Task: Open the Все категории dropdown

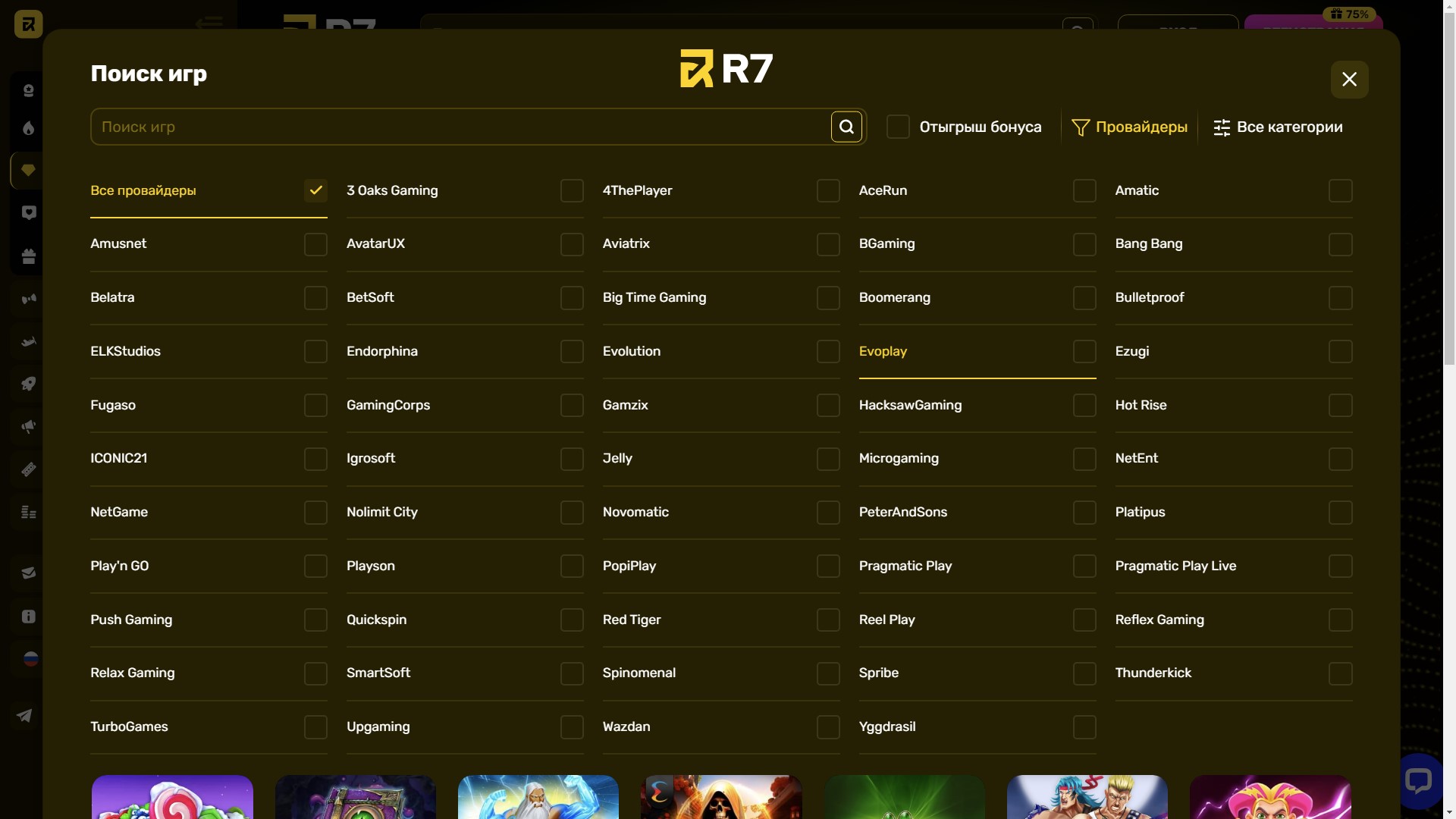Action: coord(1278,127)
